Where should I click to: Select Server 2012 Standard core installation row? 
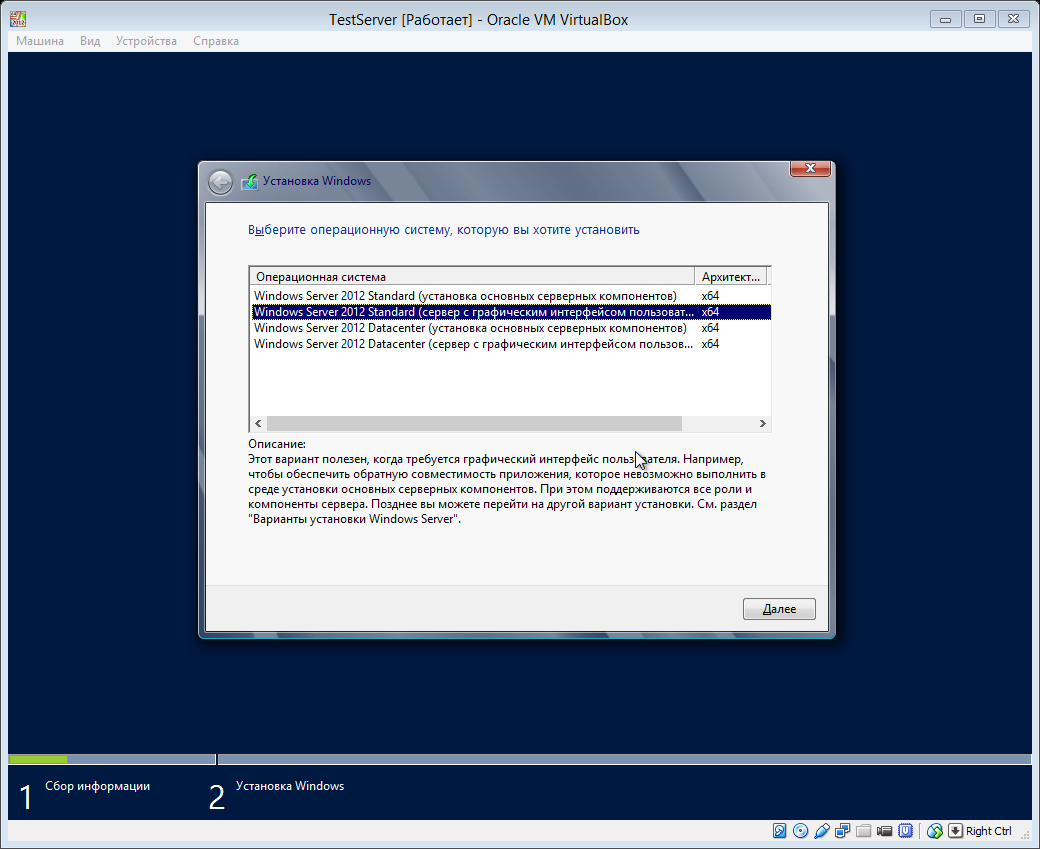pyautogui.click(x=511, y=296)
